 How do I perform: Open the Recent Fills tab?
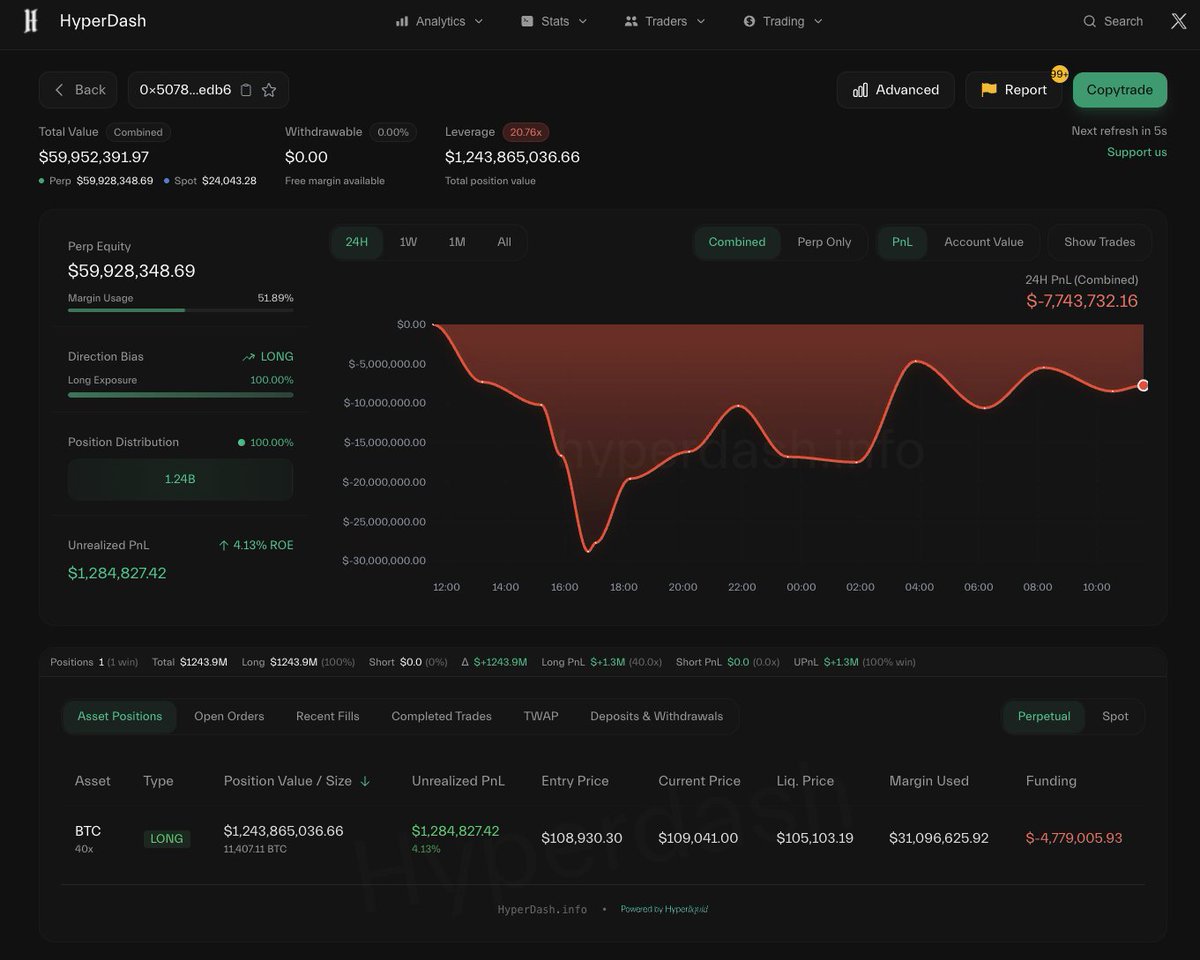328,716
